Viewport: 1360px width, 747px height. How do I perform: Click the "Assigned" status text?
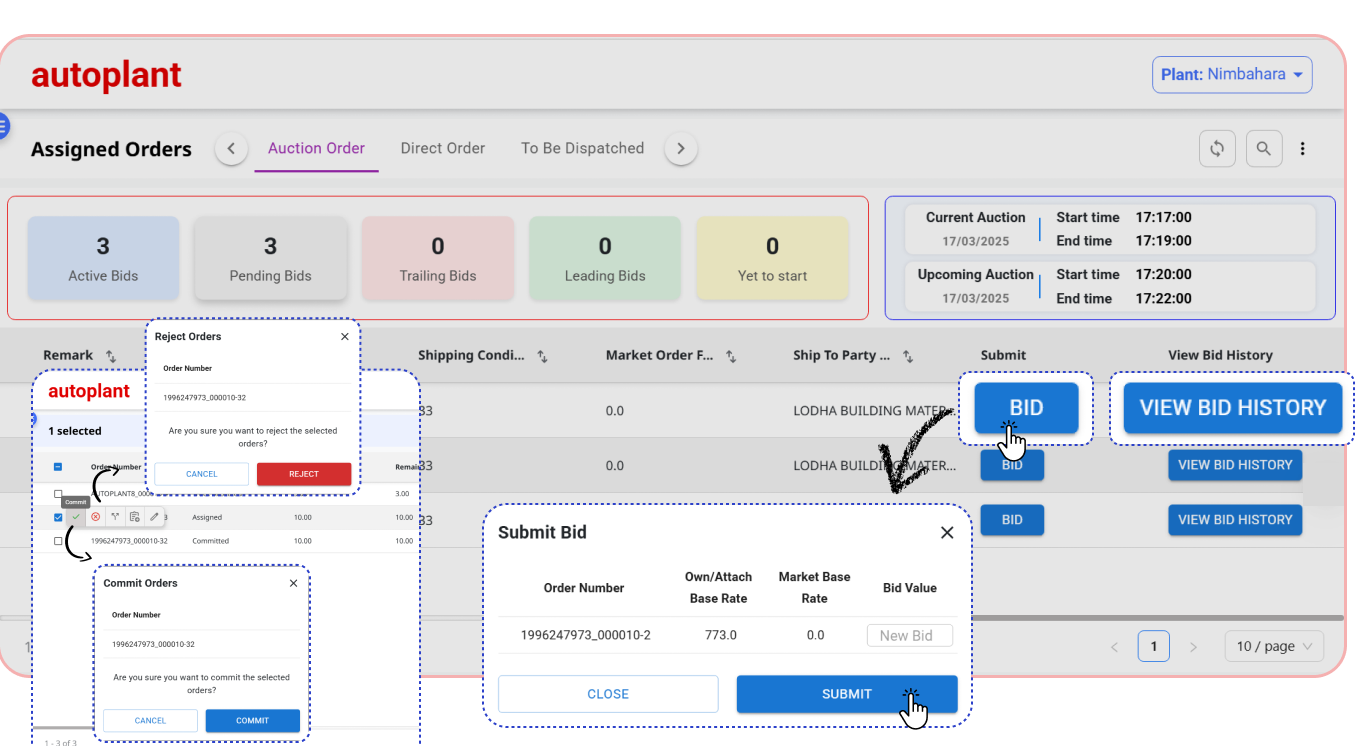pyautogui.click(x=207, y=518)
